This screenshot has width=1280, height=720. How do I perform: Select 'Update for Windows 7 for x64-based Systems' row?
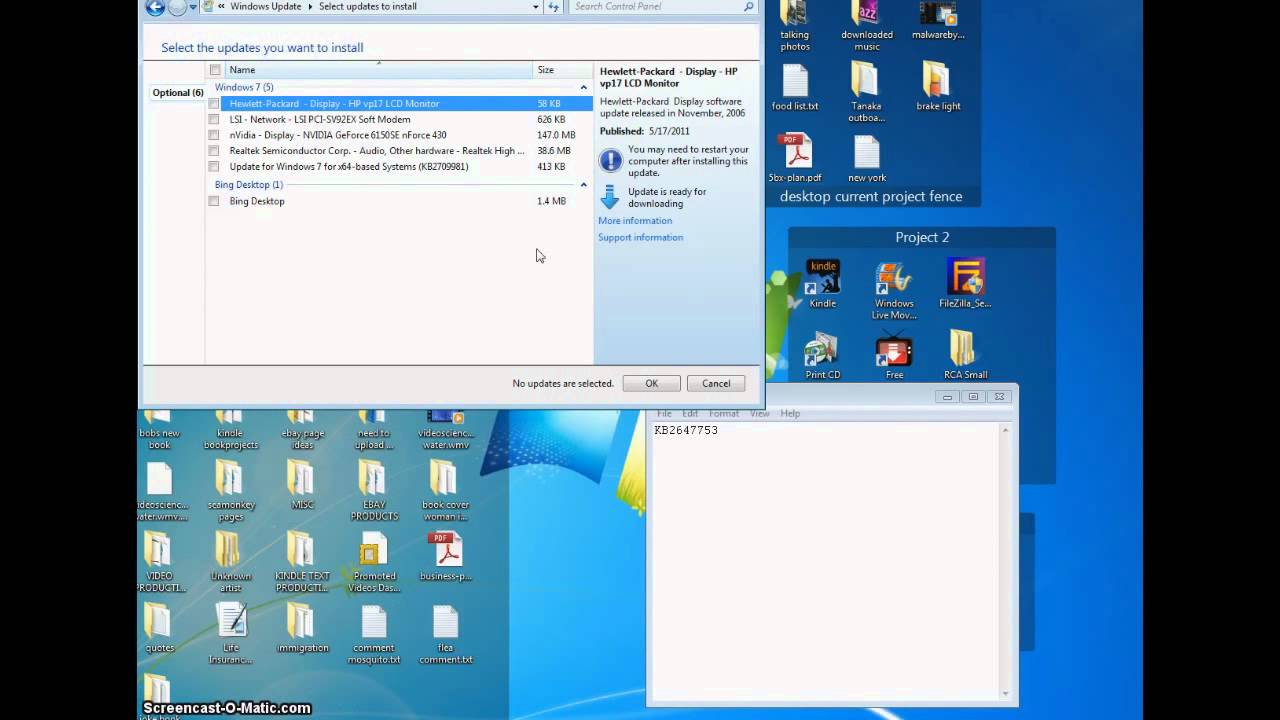click(x=349, y=167)
